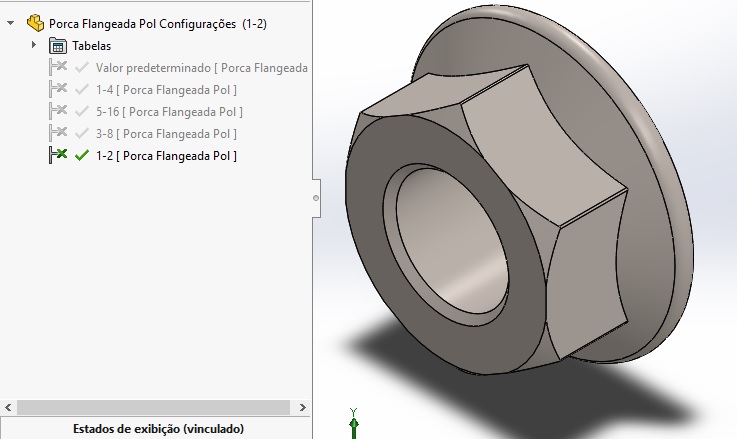Click the configuration icon of the 3-8 row
This screenshot has height=439, width=737.
tap(58, 133)
